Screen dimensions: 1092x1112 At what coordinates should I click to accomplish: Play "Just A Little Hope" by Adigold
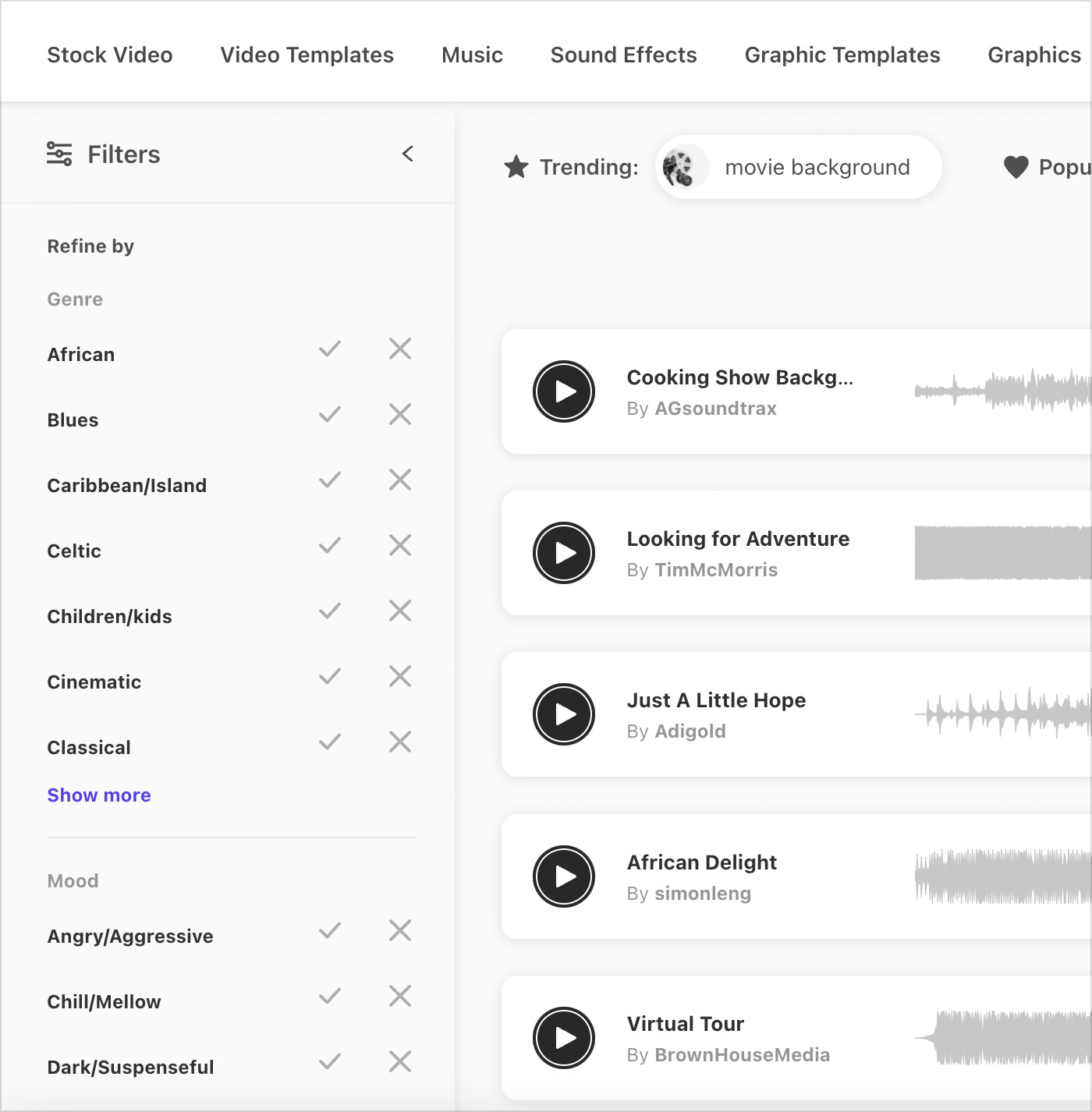point(563,714)
